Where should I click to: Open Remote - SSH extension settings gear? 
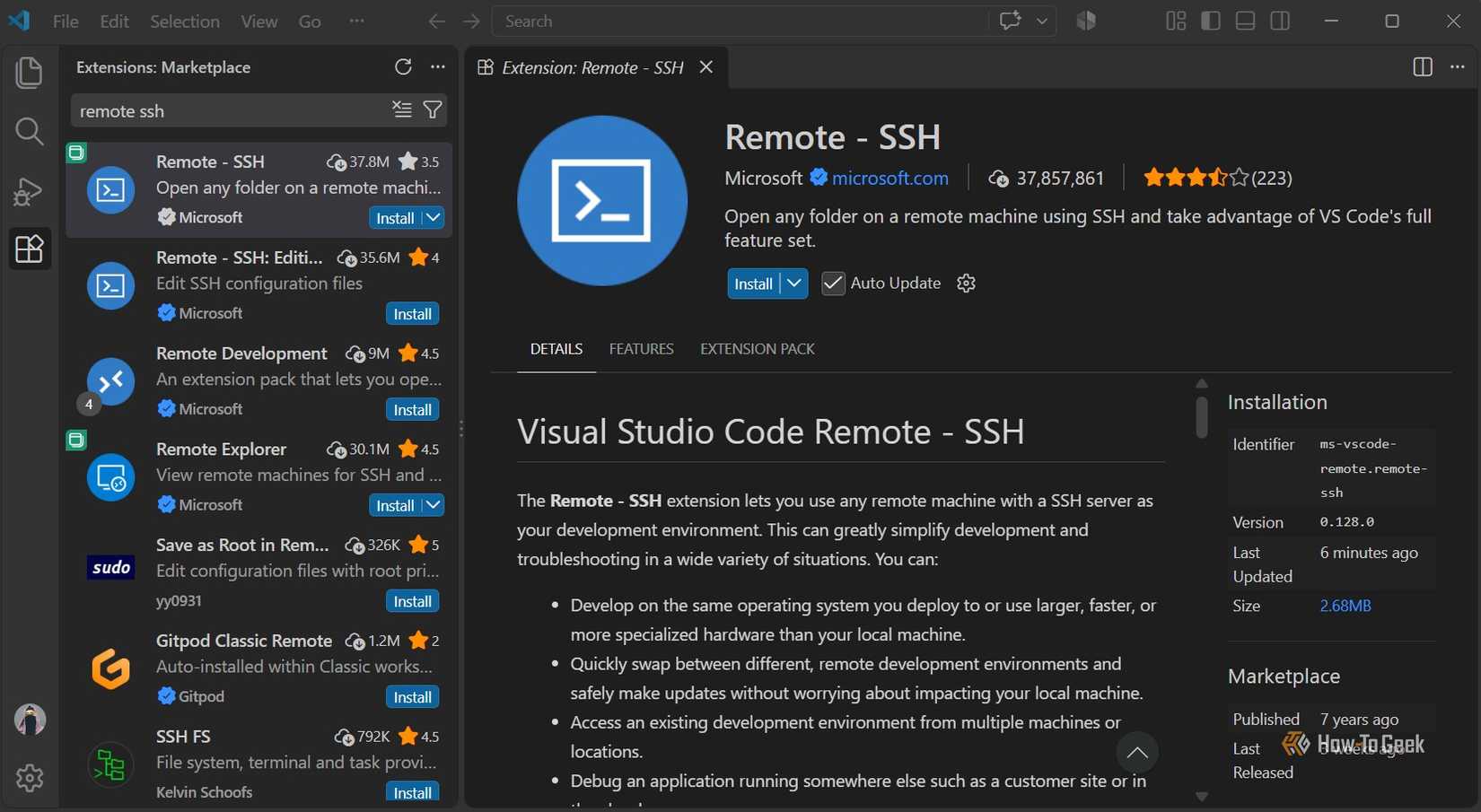tap(966, 284)
